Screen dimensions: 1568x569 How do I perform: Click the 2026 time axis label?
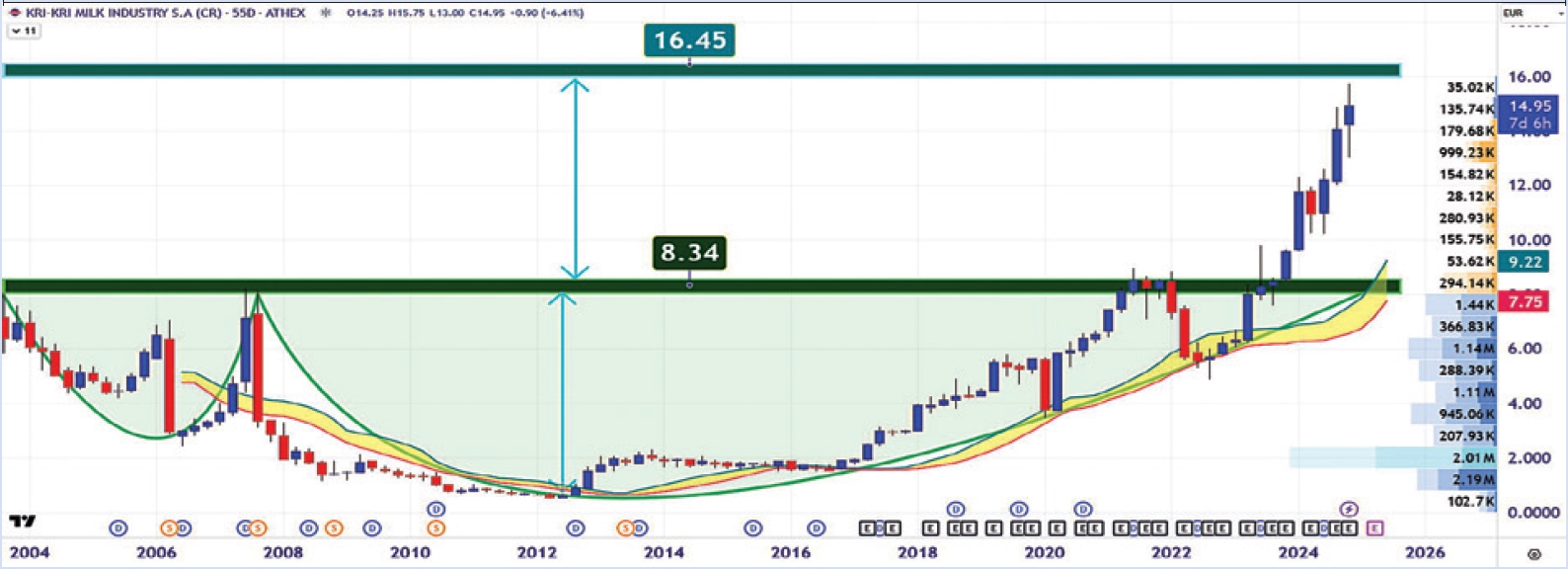(x=1425, y=552)
